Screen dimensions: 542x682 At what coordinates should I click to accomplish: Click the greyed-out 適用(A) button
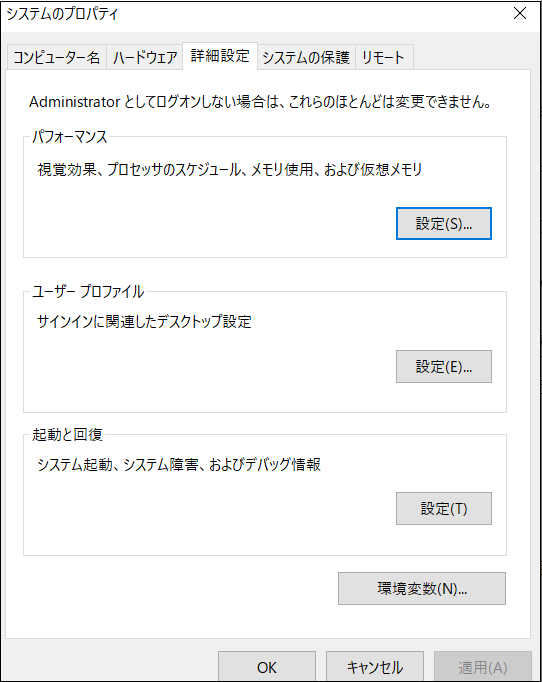point(483,667)
